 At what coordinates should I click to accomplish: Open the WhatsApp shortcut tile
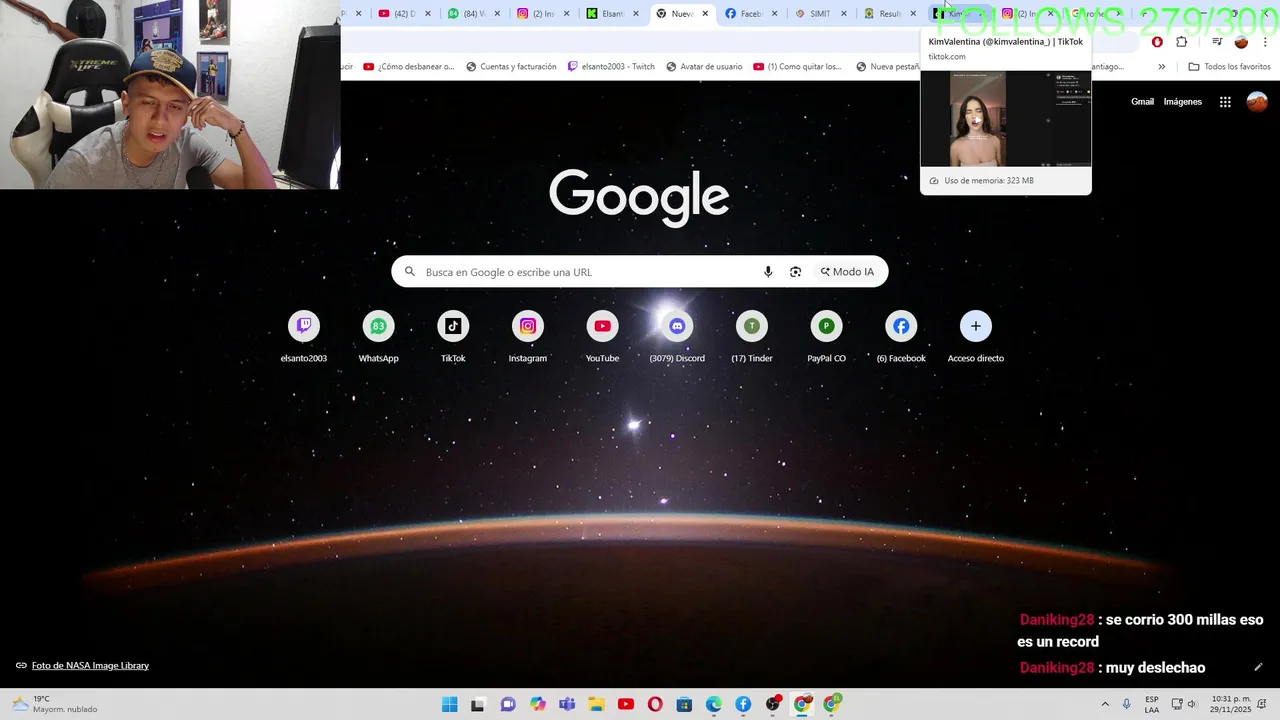click(378, 337)
